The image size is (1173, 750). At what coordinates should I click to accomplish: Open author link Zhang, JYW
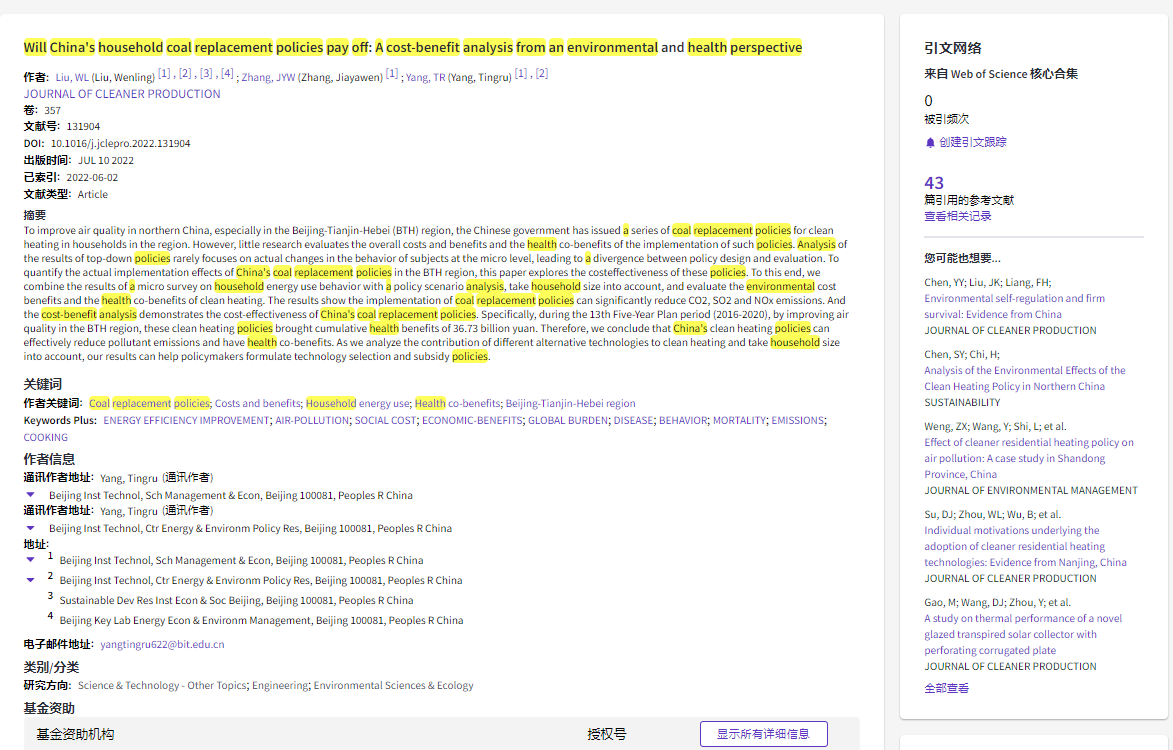pyautogui.click(x=269, y=77)
